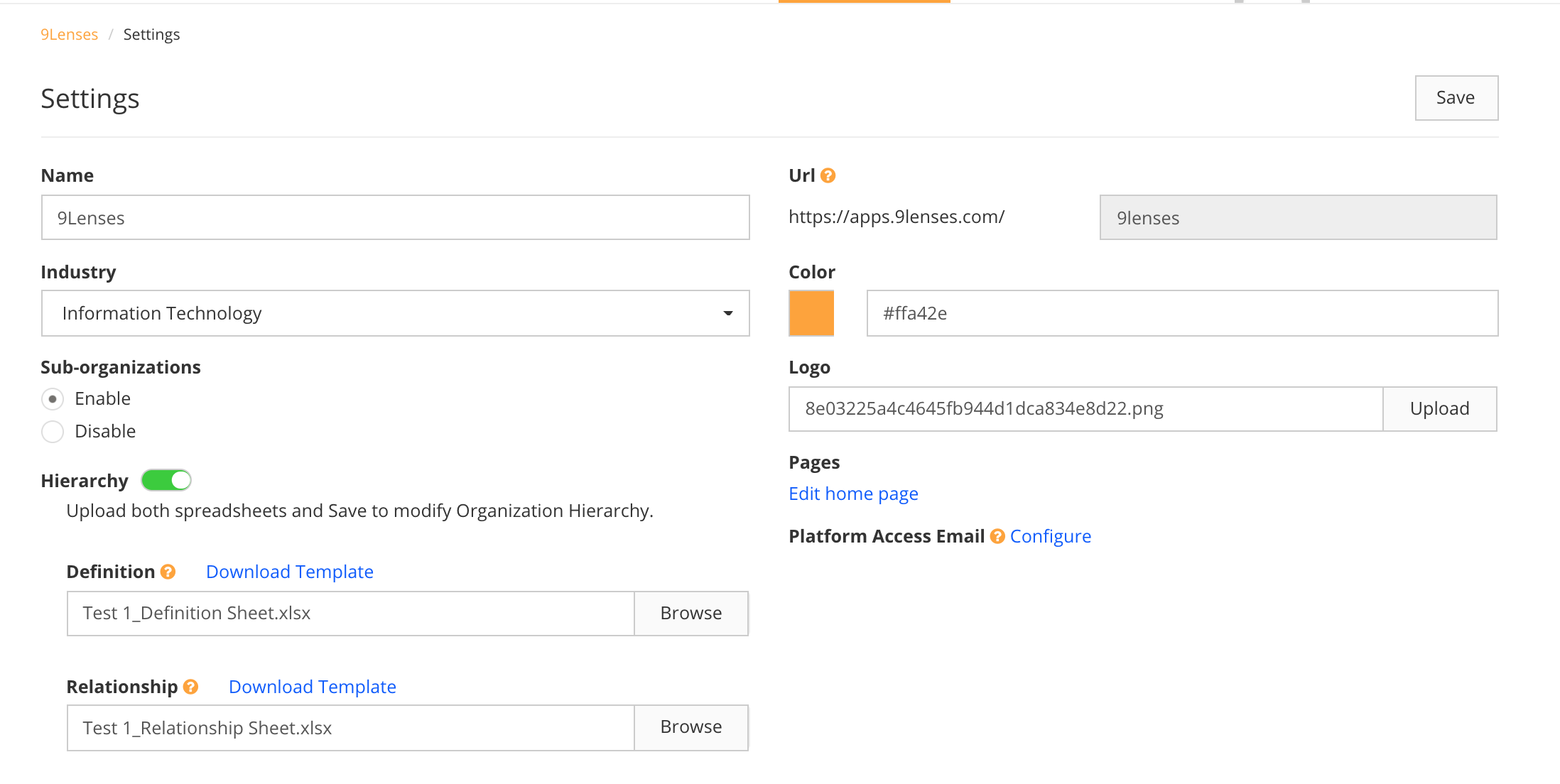This screenshot has width=1560, height=784.
Task: Browse for a Relationship sheet file
Action: coord(690,726)
